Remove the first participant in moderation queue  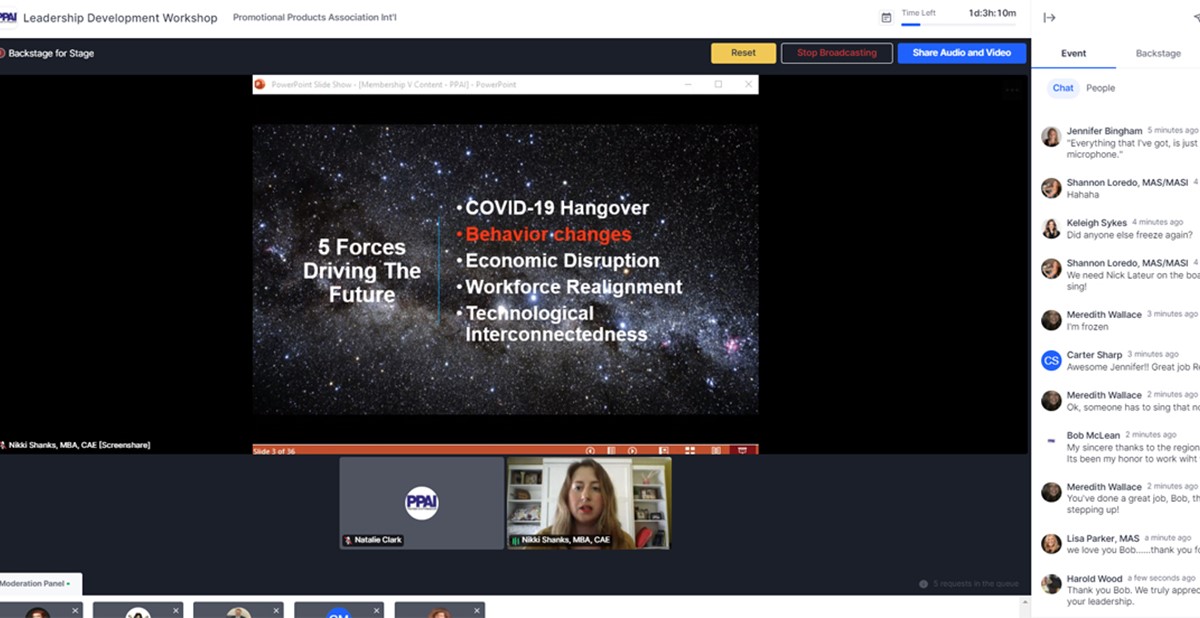(76, 610)
